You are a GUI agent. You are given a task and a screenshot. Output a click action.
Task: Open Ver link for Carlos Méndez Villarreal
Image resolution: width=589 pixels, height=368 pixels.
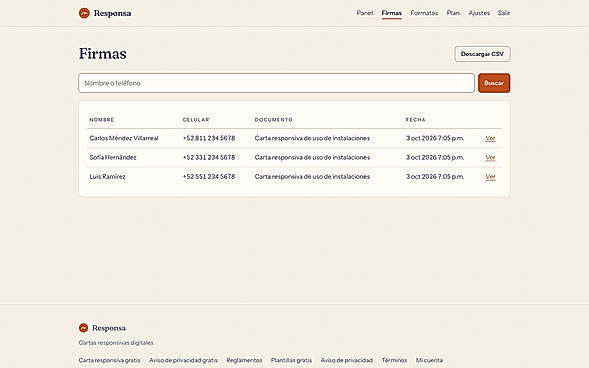(490, 138)
